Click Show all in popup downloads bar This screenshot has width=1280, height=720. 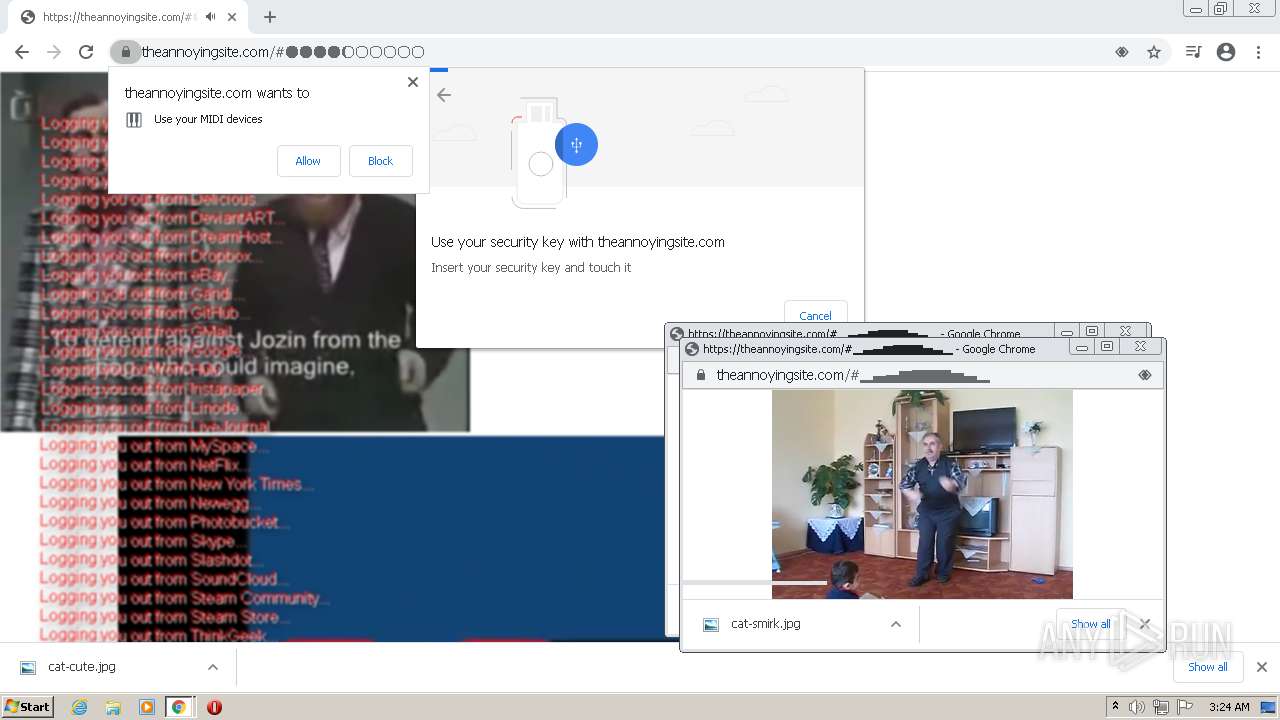1090,624
